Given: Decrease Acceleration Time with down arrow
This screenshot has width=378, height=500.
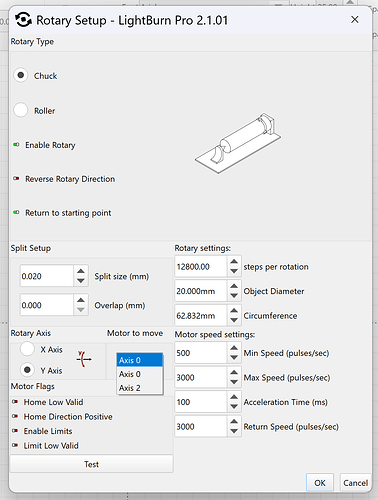Looking at the screenshot, I should [234, 407].
